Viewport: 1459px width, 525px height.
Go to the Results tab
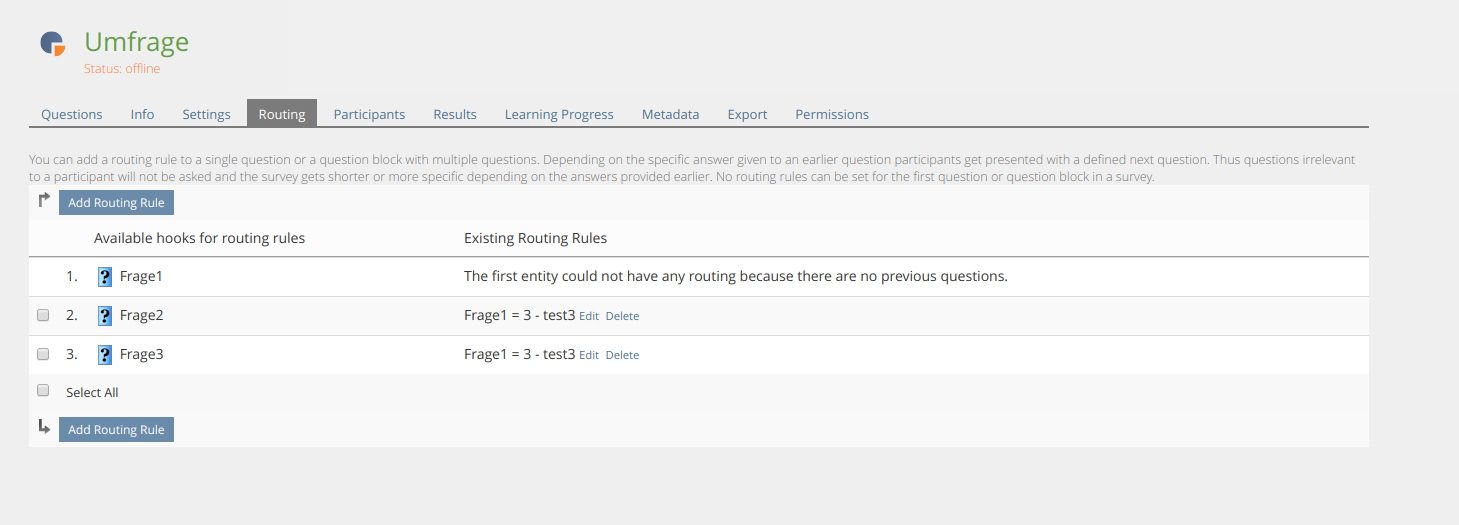tap(455, 114)
